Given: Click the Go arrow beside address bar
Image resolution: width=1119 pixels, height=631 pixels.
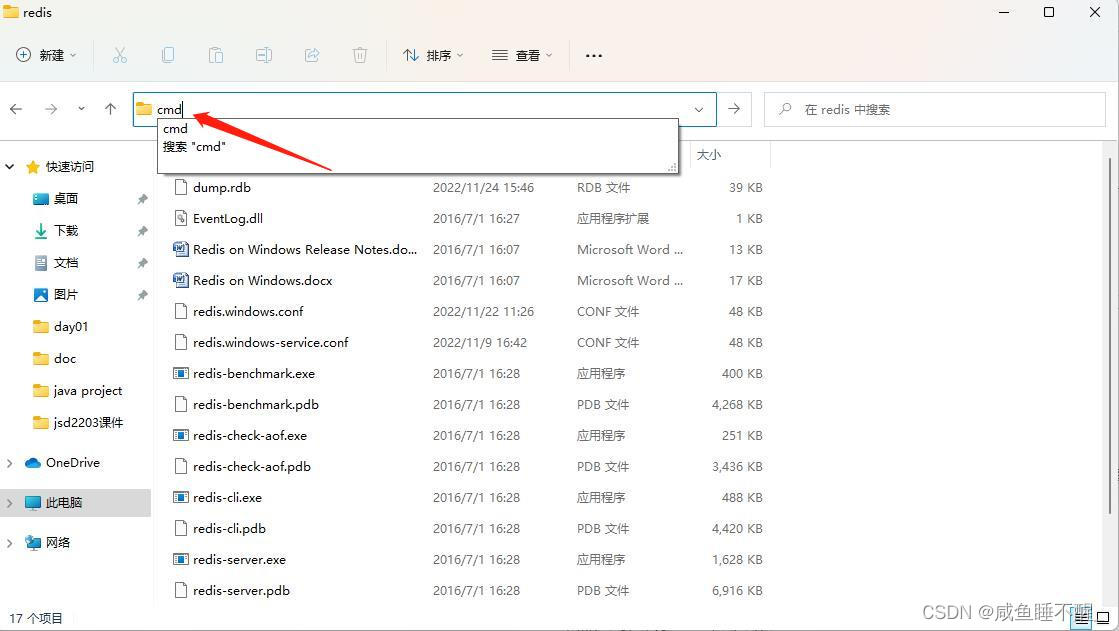Looking at the screenshot, I should click(x=734, y=109).
